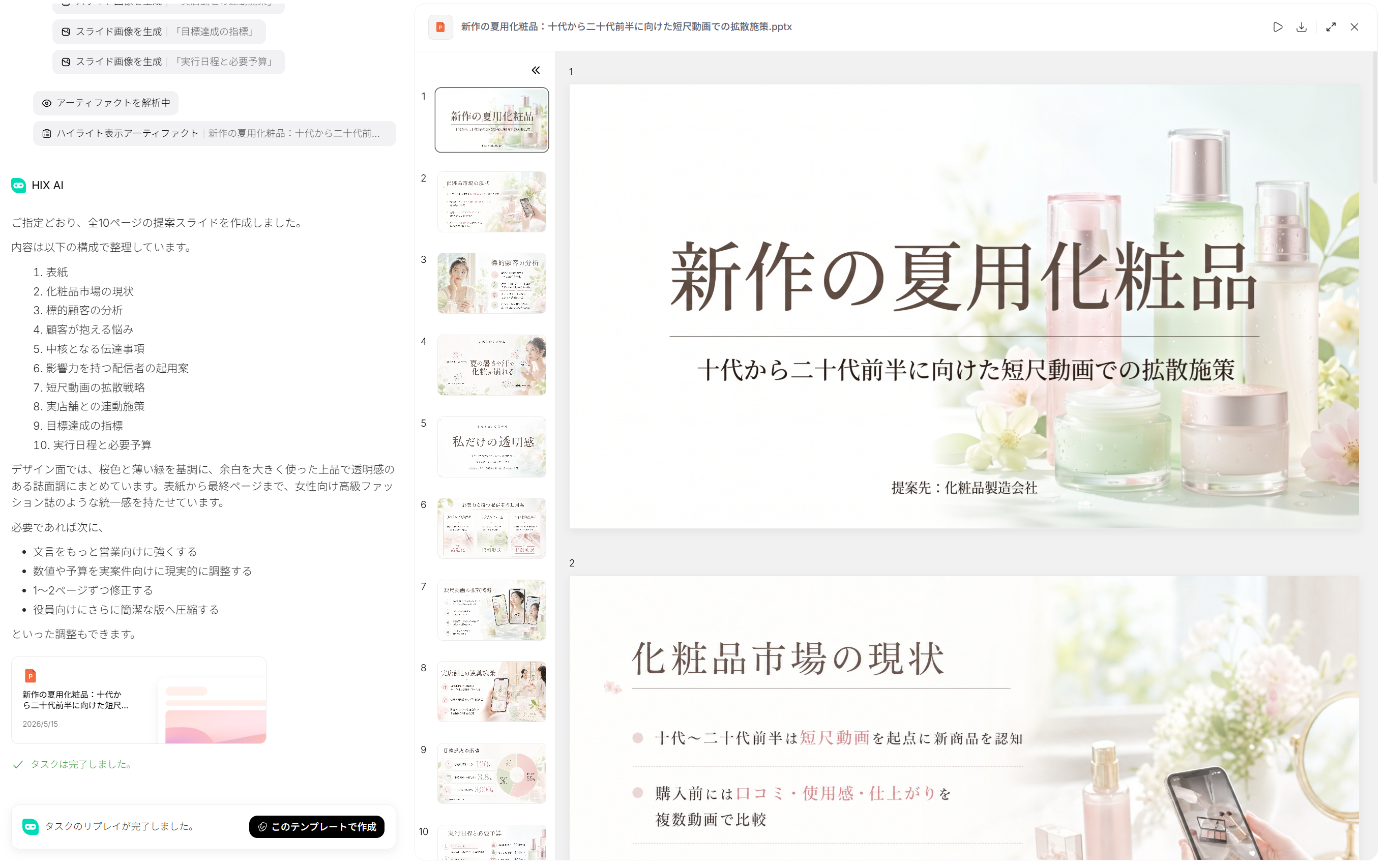Screen dimensions: 1386x868
Task: Click list item 4. 顧客が抱える悩み
Action: (83, 330)
